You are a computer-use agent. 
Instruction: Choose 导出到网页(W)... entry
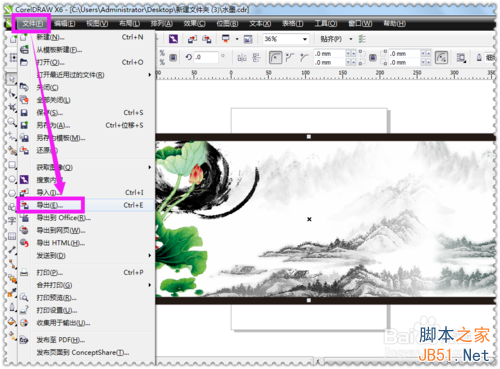coord(86,230)
